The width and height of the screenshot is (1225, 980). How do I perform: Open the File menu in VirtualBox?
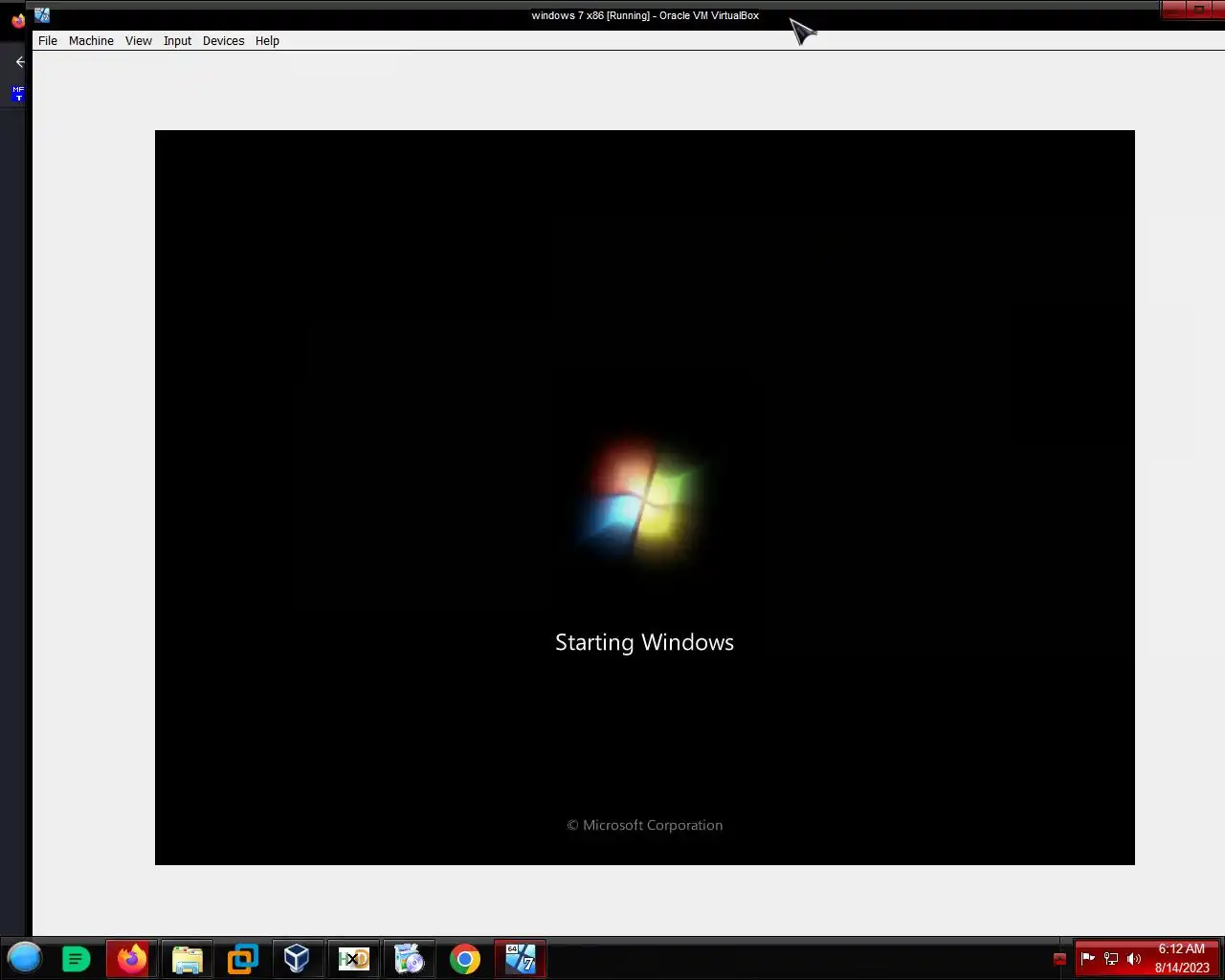(48, 41)
